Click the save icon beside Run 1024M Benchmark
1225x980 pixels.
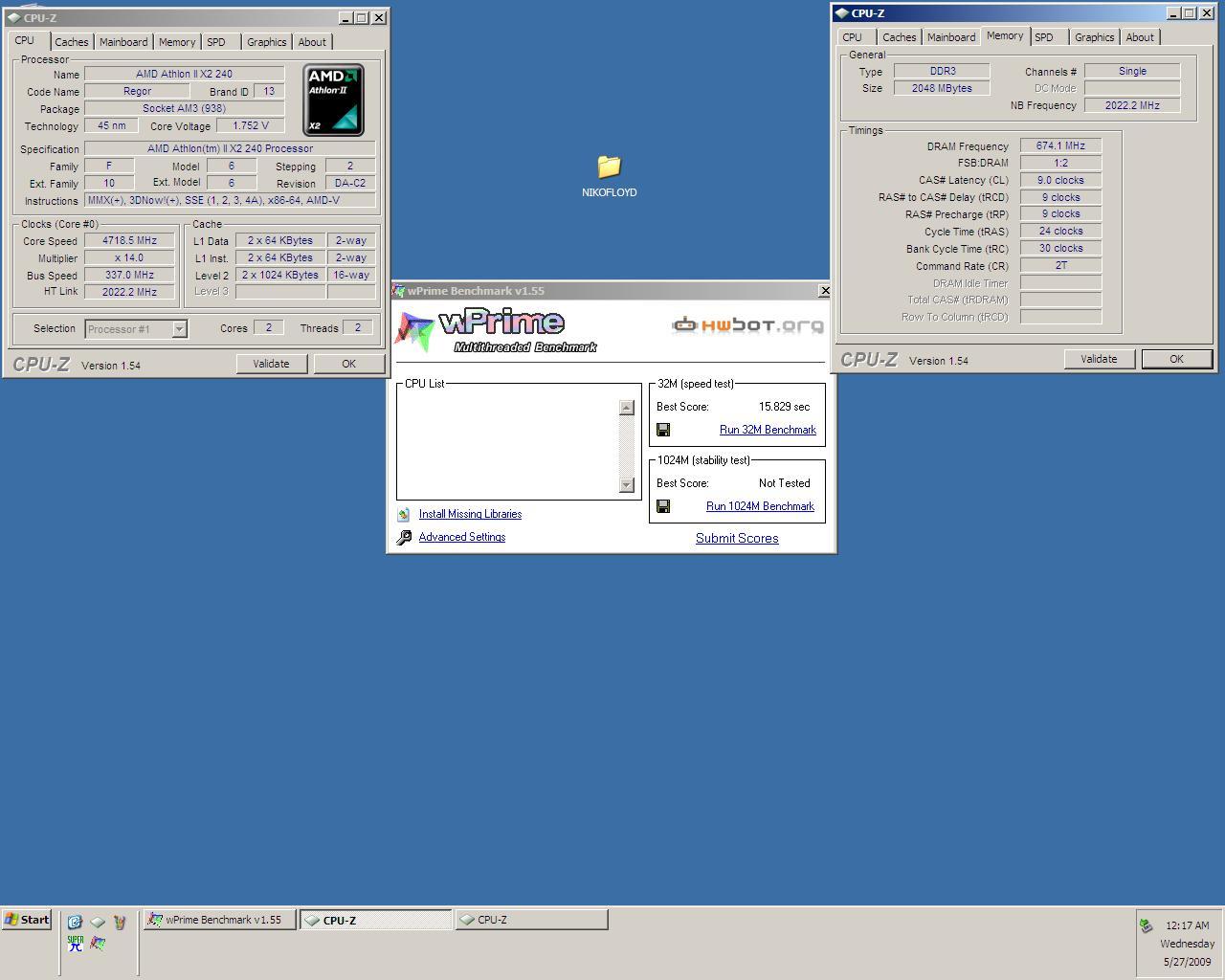663,506
